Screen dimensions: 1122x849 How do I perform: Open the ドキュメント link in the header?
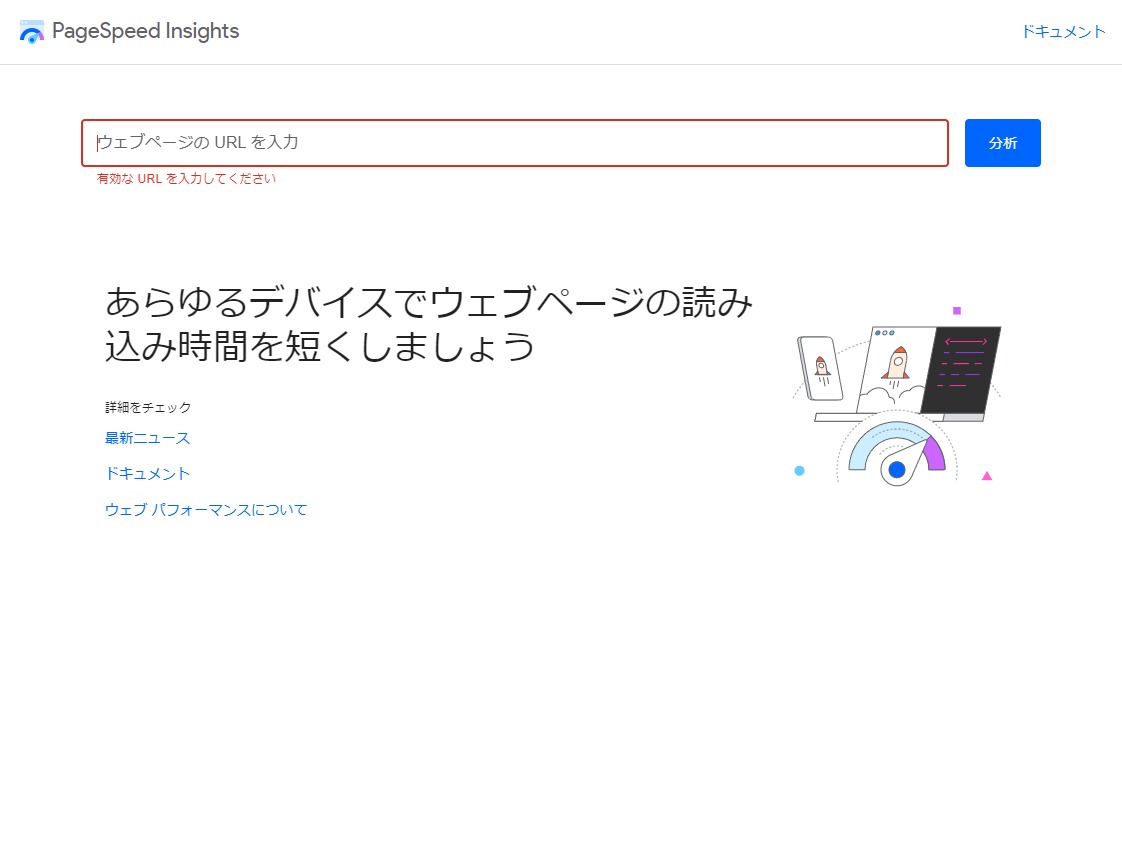tap(1063, 32)
